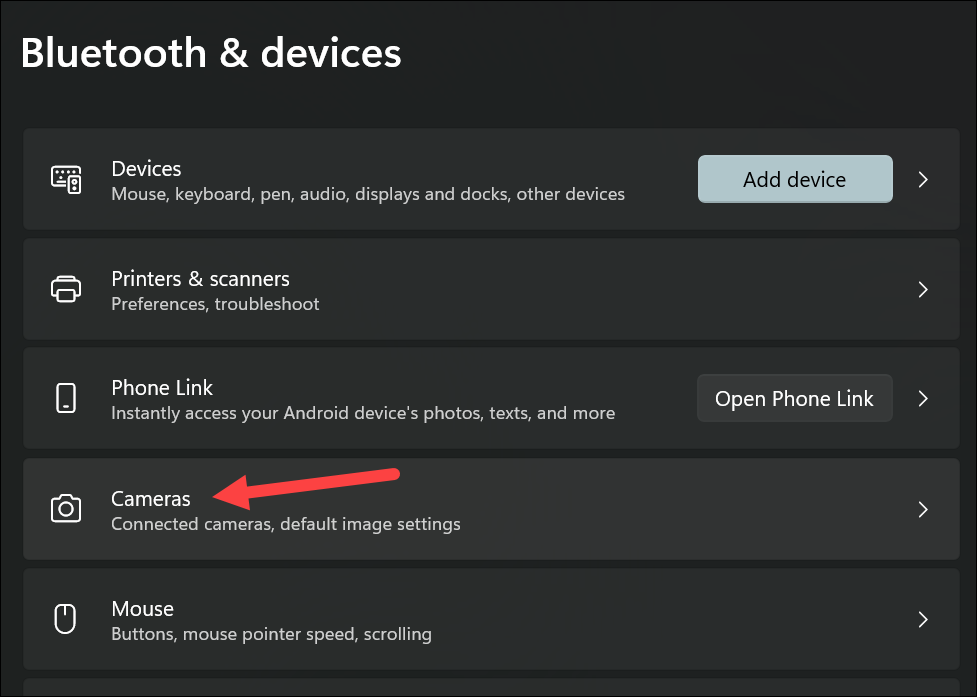Open the Cameras settings page

pos(150,498)
